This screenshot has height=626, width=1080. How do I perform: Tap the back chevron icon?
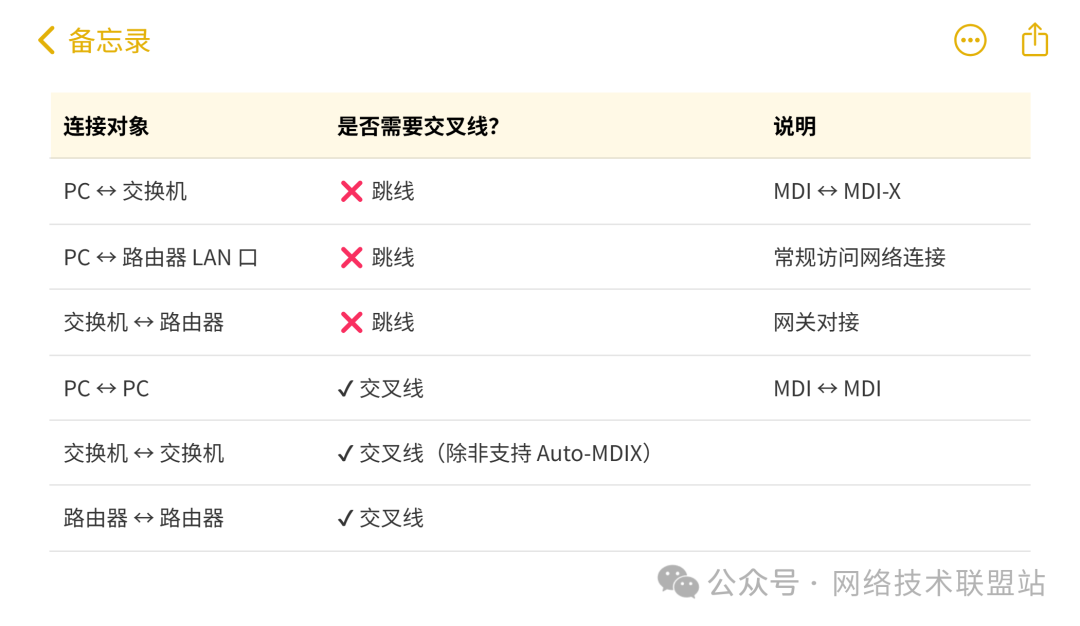coord(46,41)
